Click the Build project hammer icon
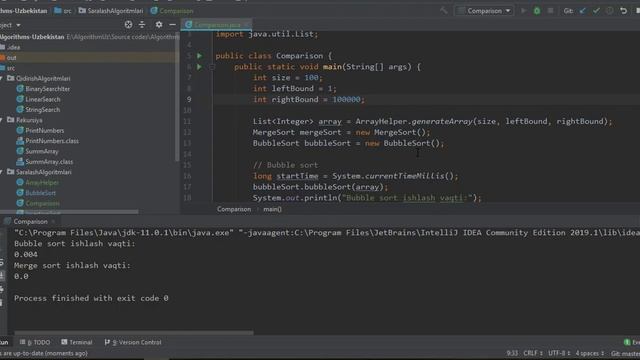 coord(444,11)
